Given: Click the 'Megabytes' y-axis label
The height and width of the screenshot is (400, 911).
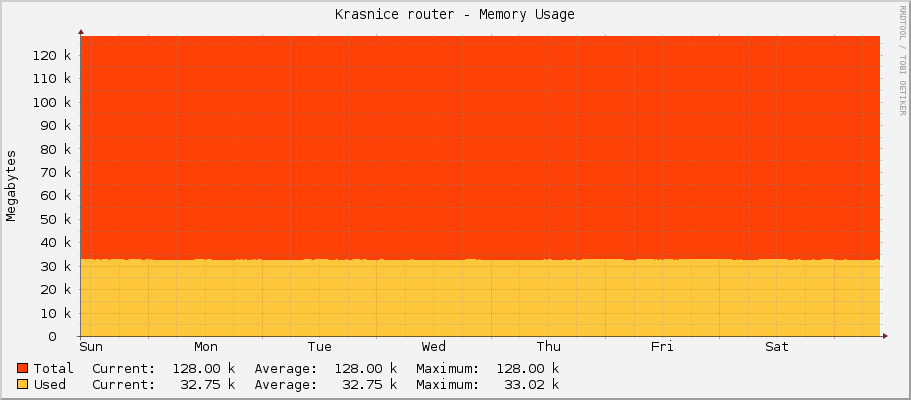Looking at the screenshot, I should point(11,185).
